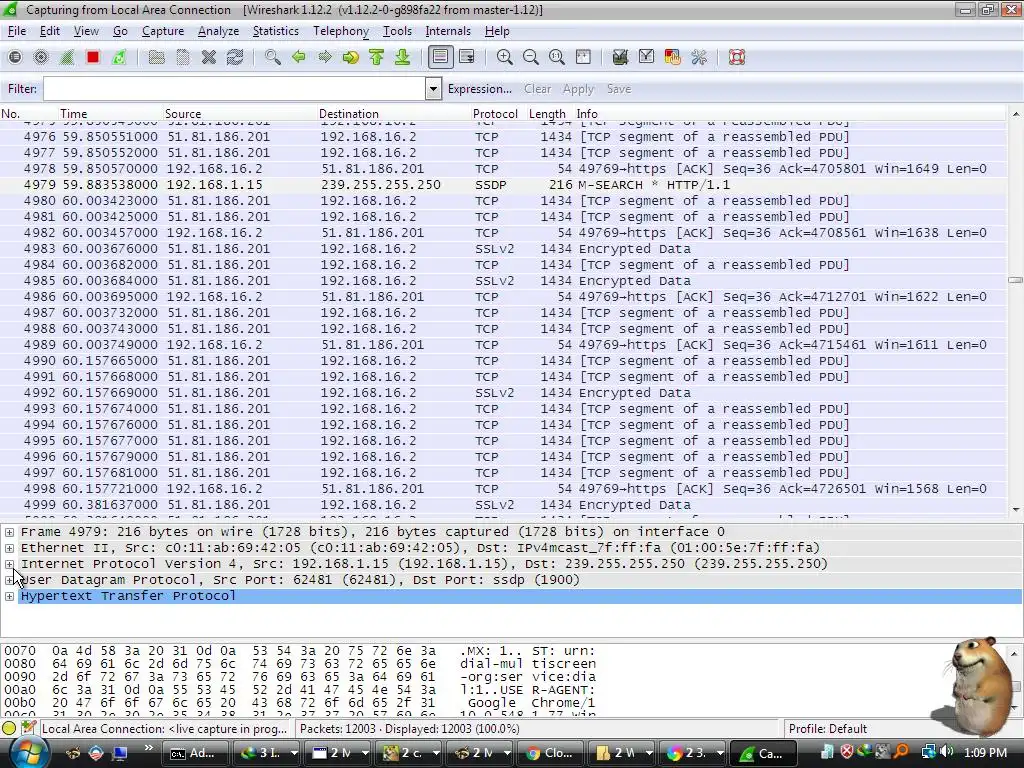Select packet 4999 Encrypted Data row
1024x768 pixels.
click(503, 505)
